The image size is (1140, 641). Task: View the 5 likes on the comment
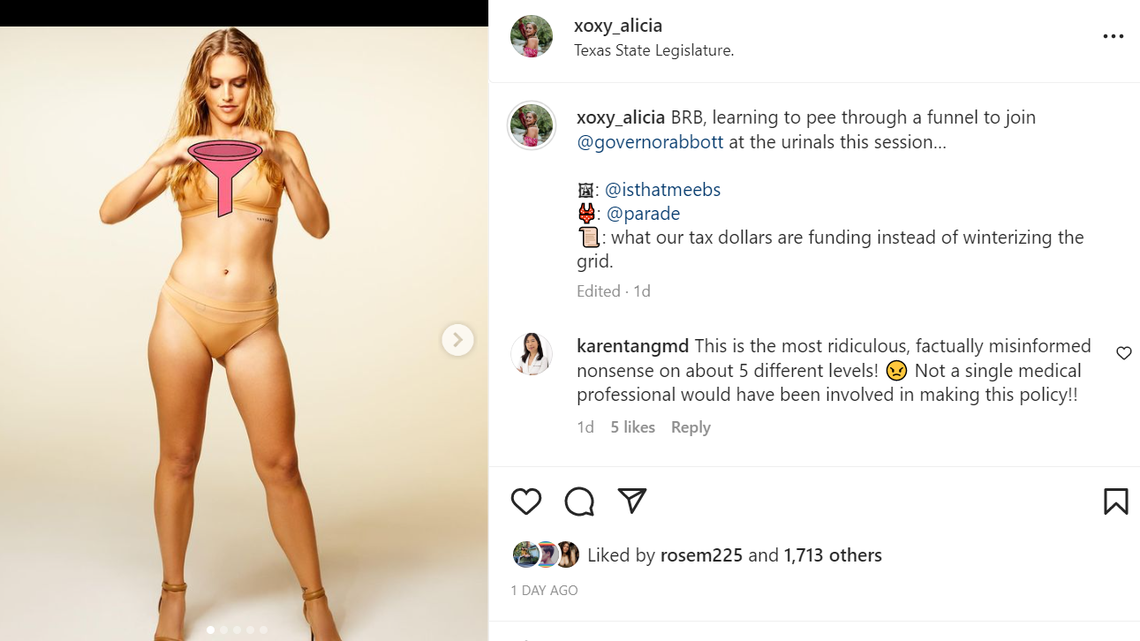[x=632, y=427]
